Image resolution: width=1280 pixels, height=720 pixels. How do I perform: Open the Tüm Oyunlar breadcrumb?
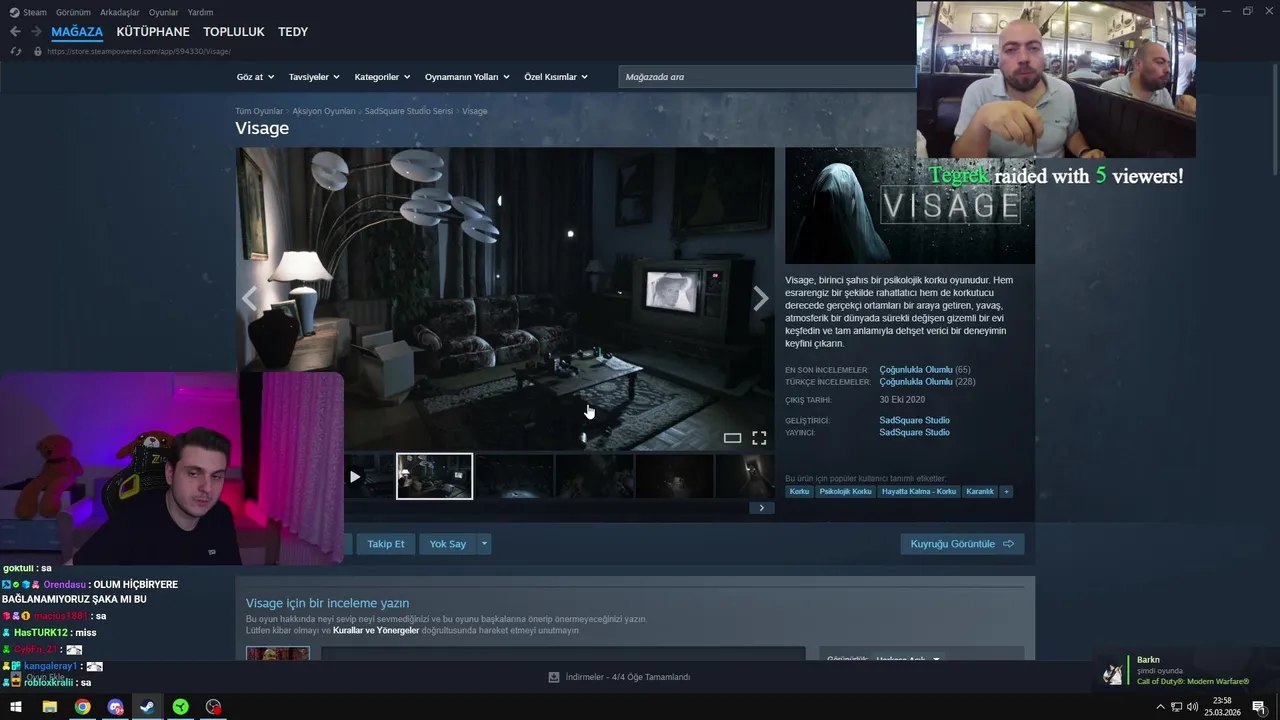pos(259,111)
